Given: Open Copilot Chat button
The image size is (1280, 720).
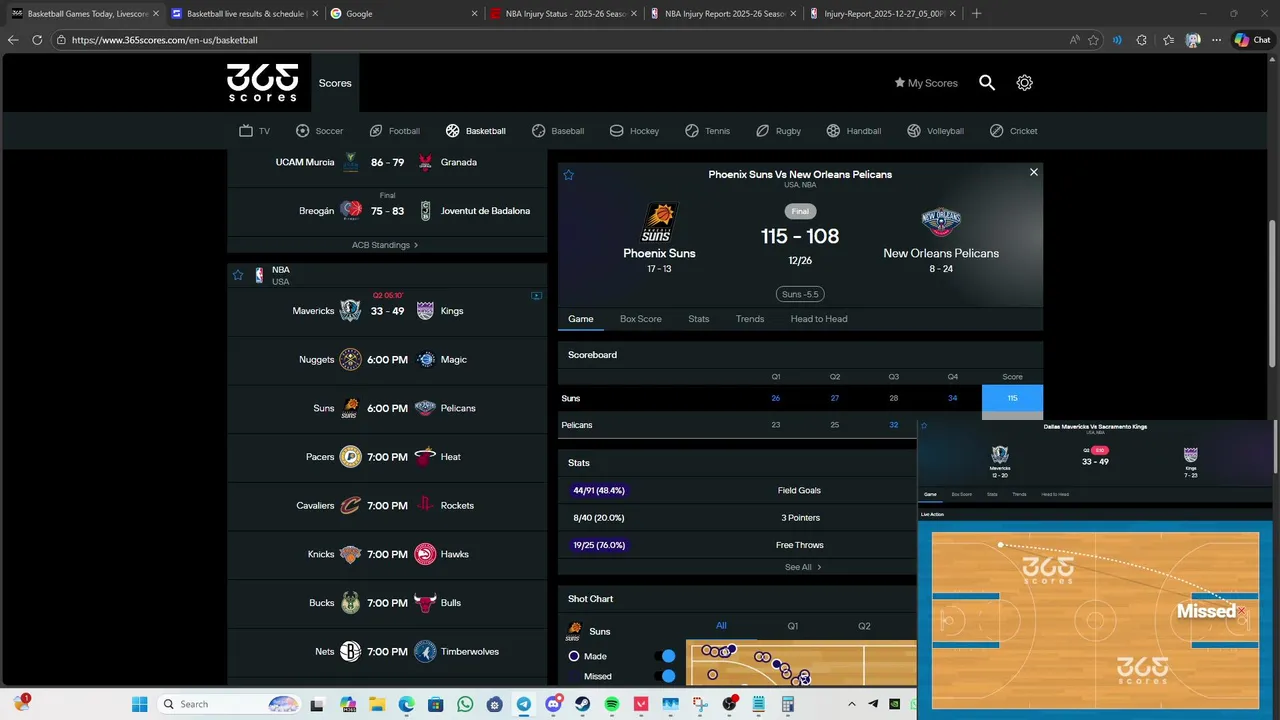Looking at the screenshot, I should tap(1252, 40).
